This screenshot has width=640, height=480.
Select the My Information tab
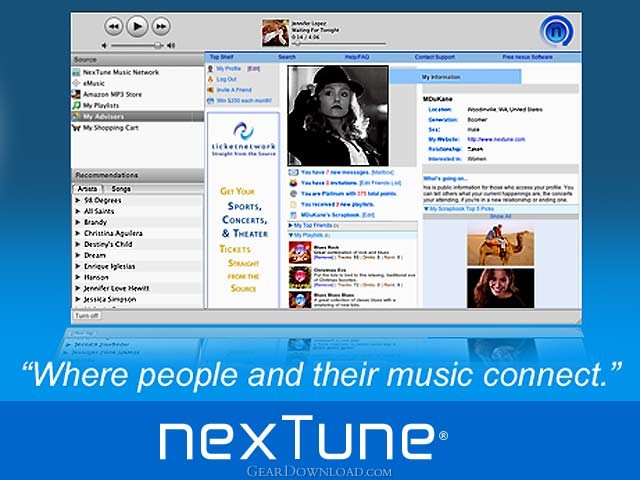[x=456, y=77]
